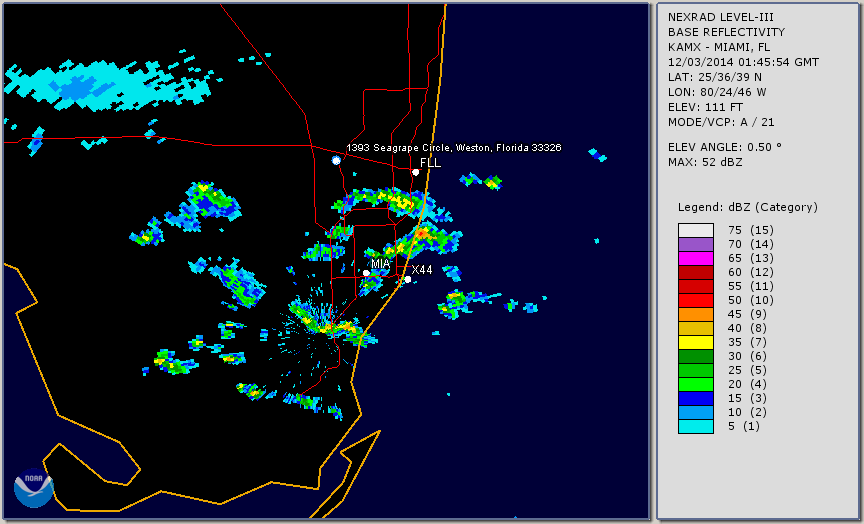The width and height of the screenshot is (864, 524).
Task: Click the '75 (15)' legend value
Action: pyautogui.click(x=750, y=230)
